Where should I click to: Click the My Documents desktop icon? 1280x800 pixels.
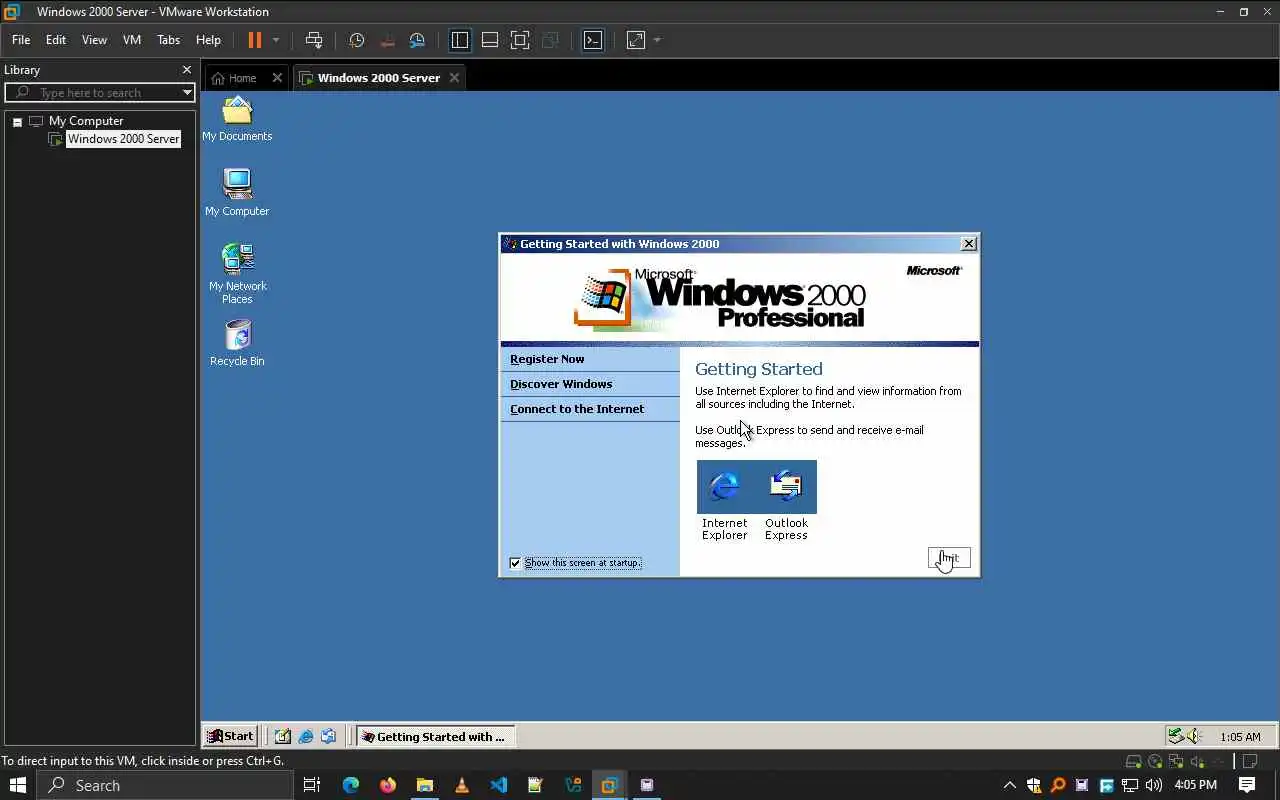(237, 118)
